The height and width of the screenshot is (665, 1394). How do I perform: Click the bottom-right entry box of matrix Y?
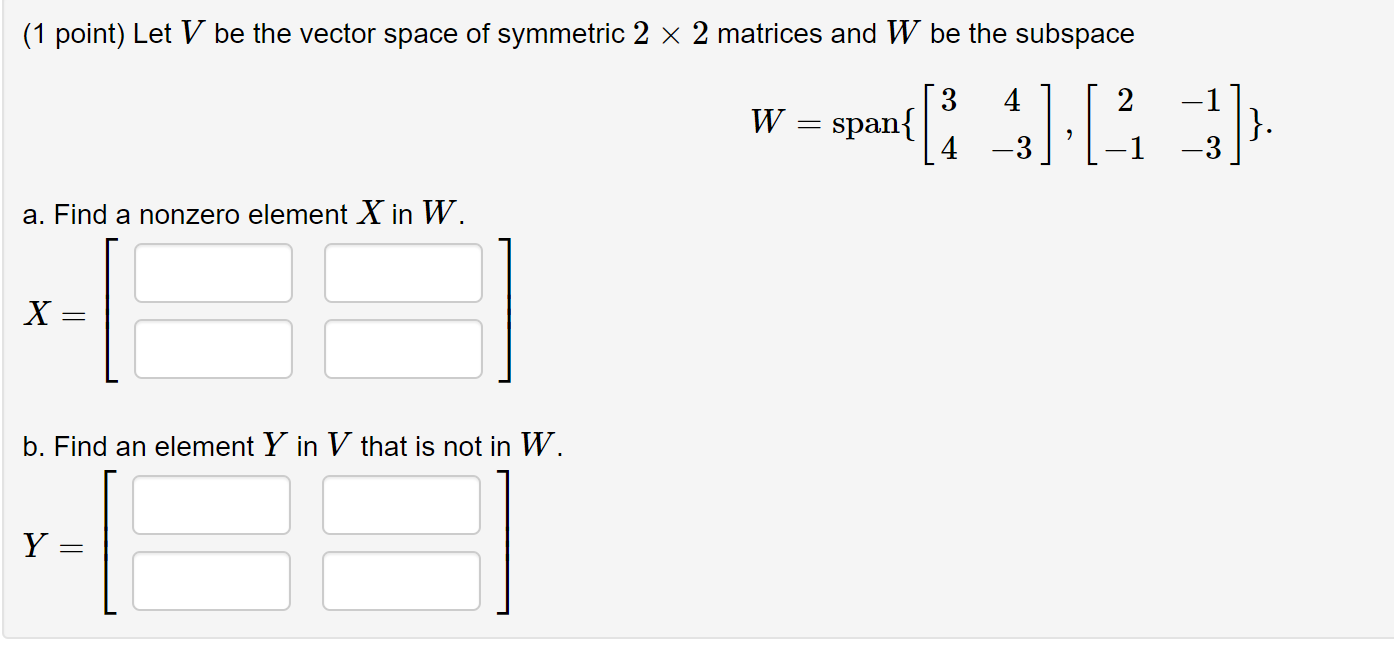tap(402, 579)
